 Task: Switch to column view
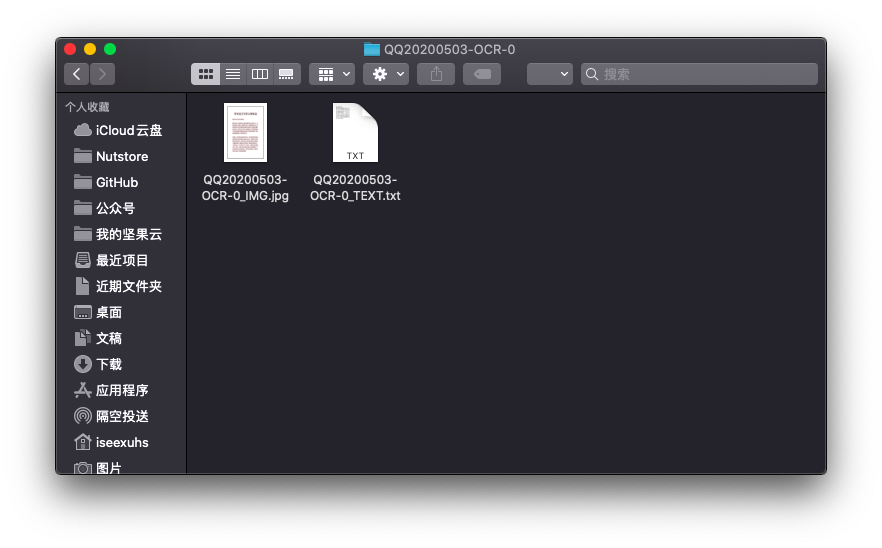pyautogui.click(x=260, y=74)
